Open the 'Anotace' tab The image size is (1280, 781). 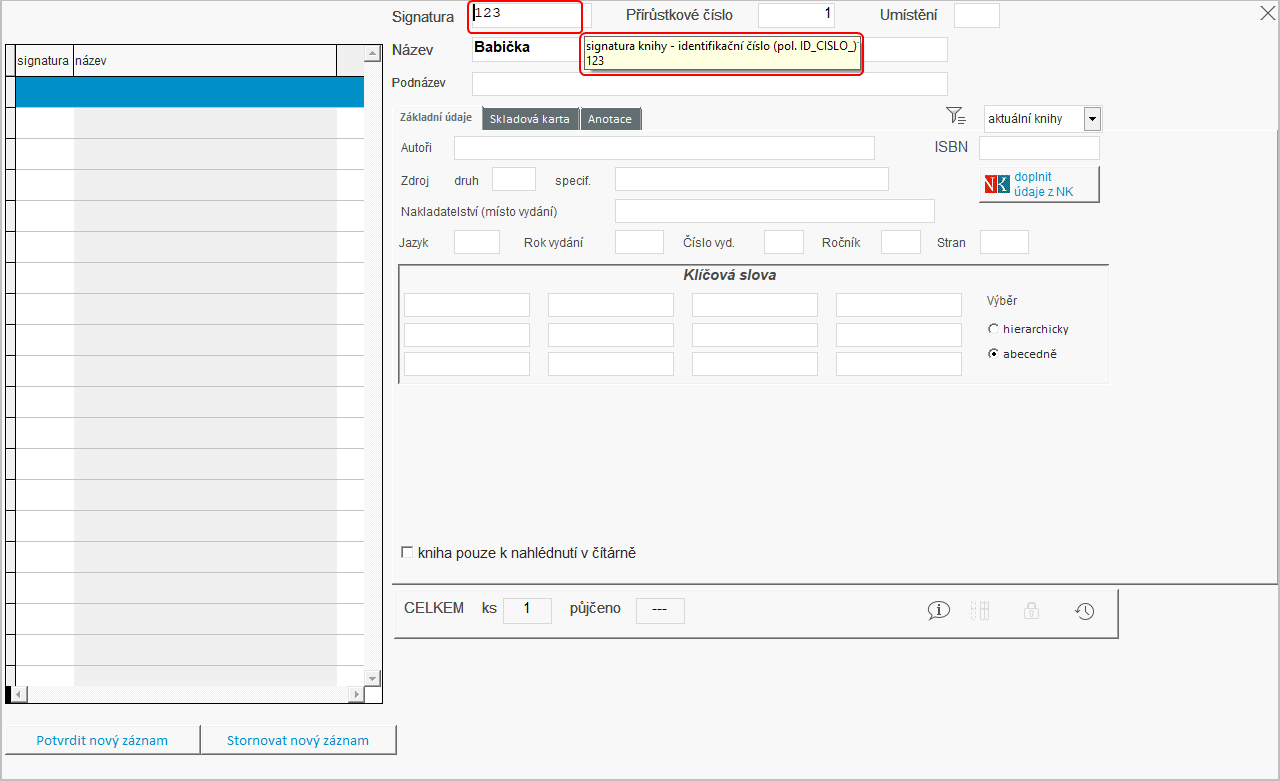click(610, 119)
